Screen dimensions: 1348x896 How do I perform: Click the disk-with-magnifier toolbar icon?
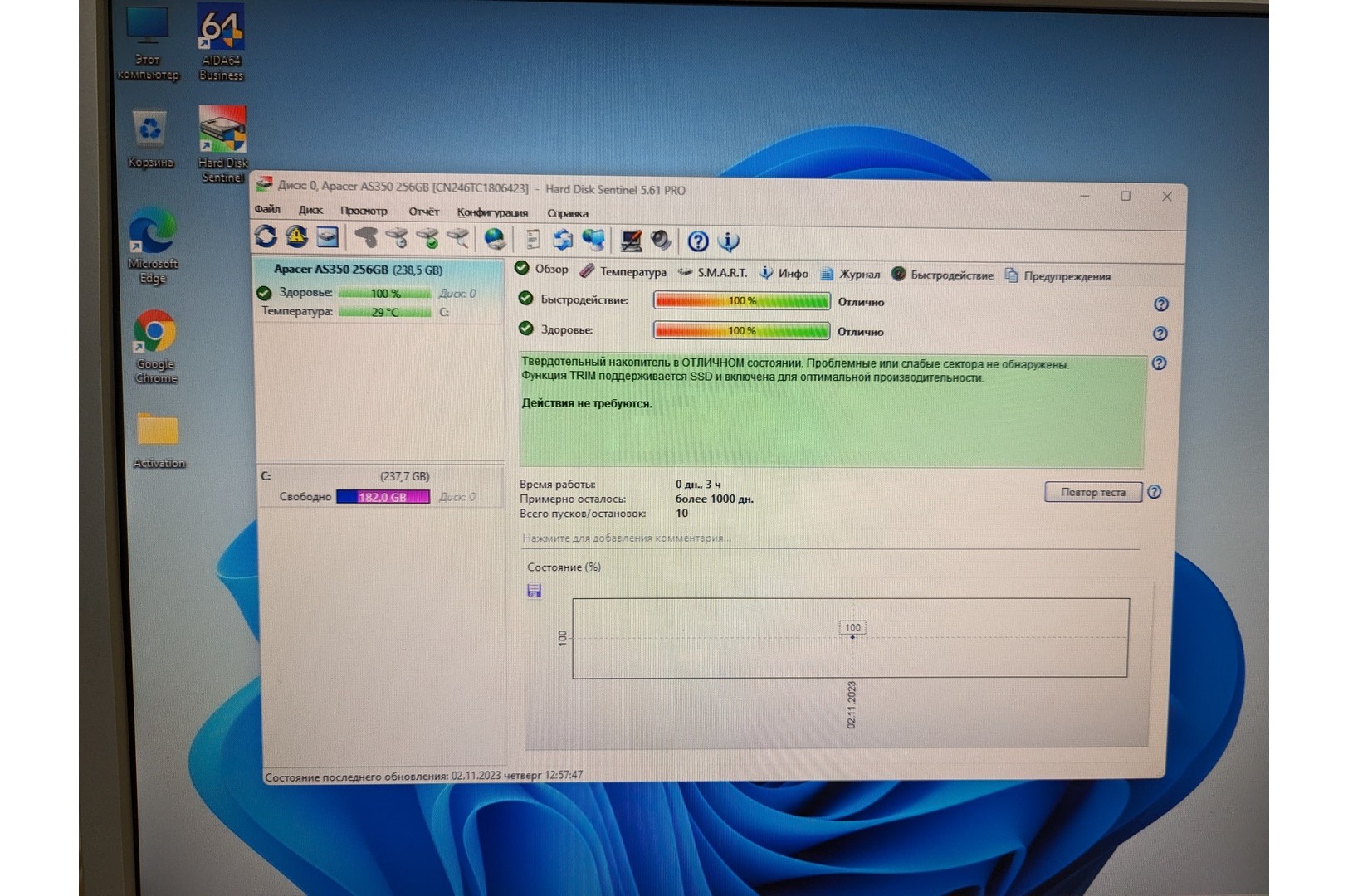click(457, 239)
